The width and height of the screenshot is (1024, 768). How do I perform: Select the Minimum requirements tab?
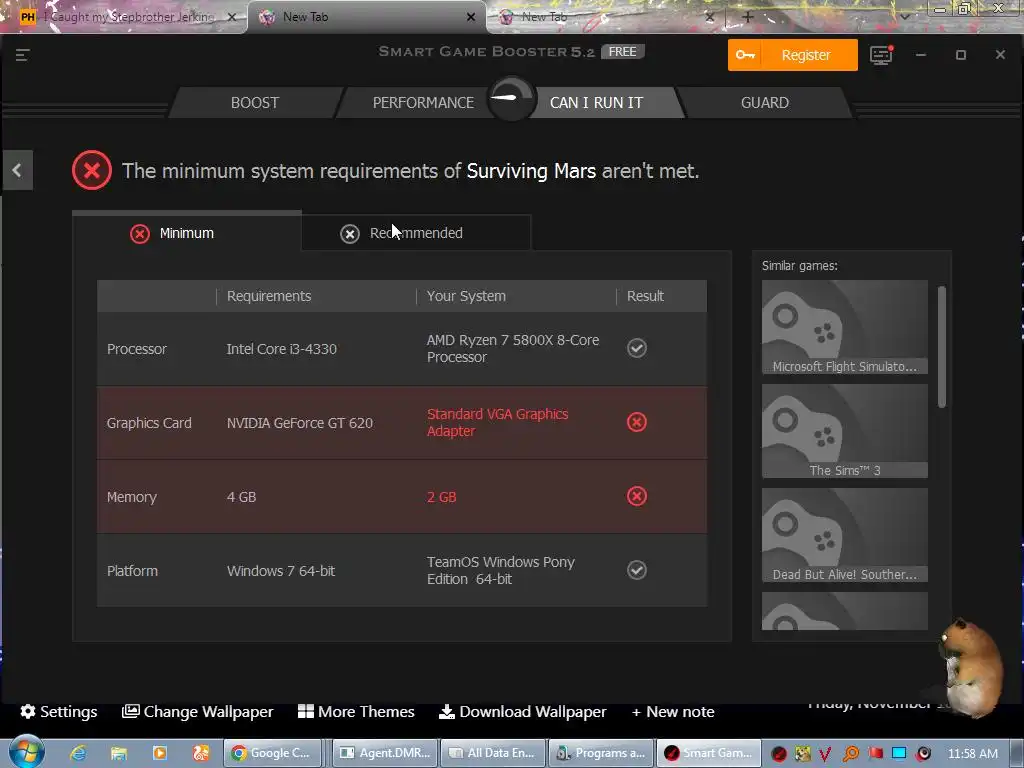click(187, 233)
